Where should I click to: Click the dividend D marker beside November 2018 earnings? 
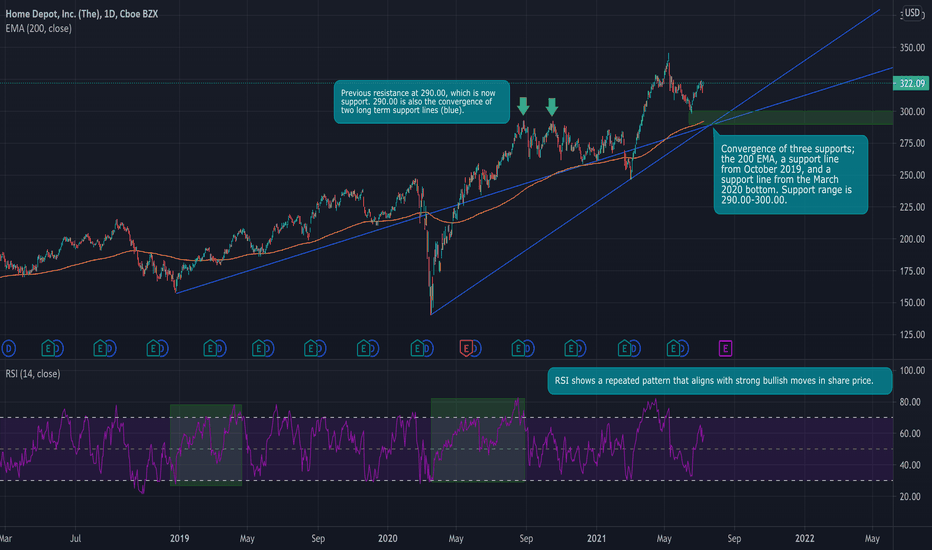point(163,348)
